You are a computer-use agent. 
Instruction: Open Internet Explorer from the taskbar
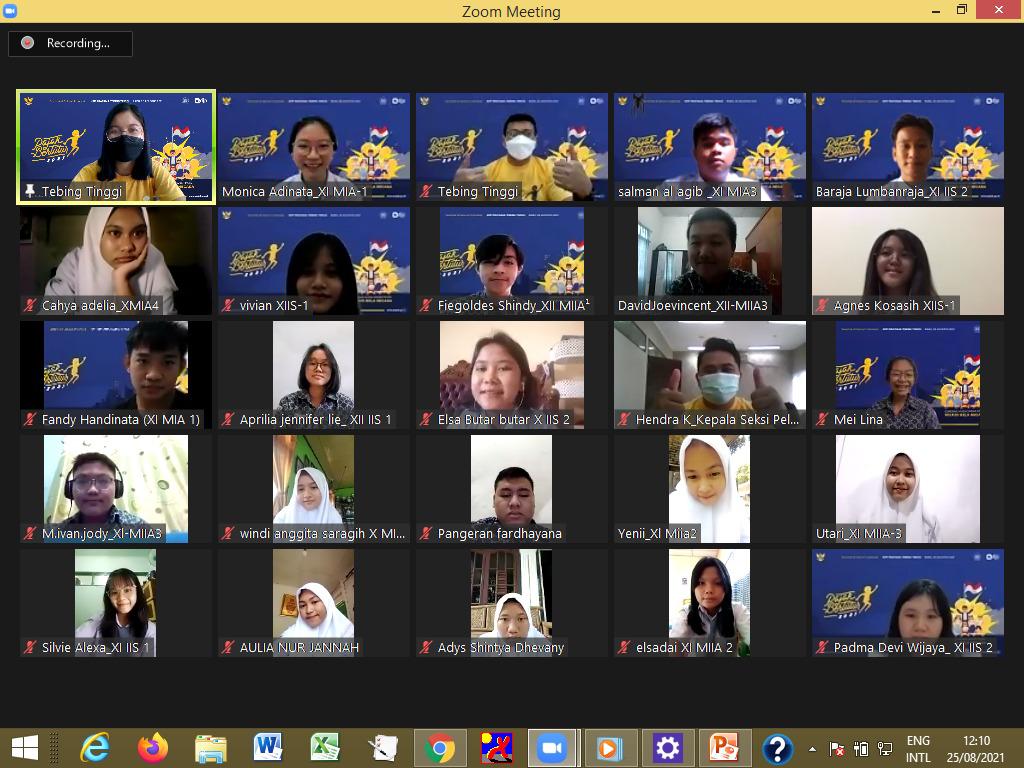click(x=95, y=748)
